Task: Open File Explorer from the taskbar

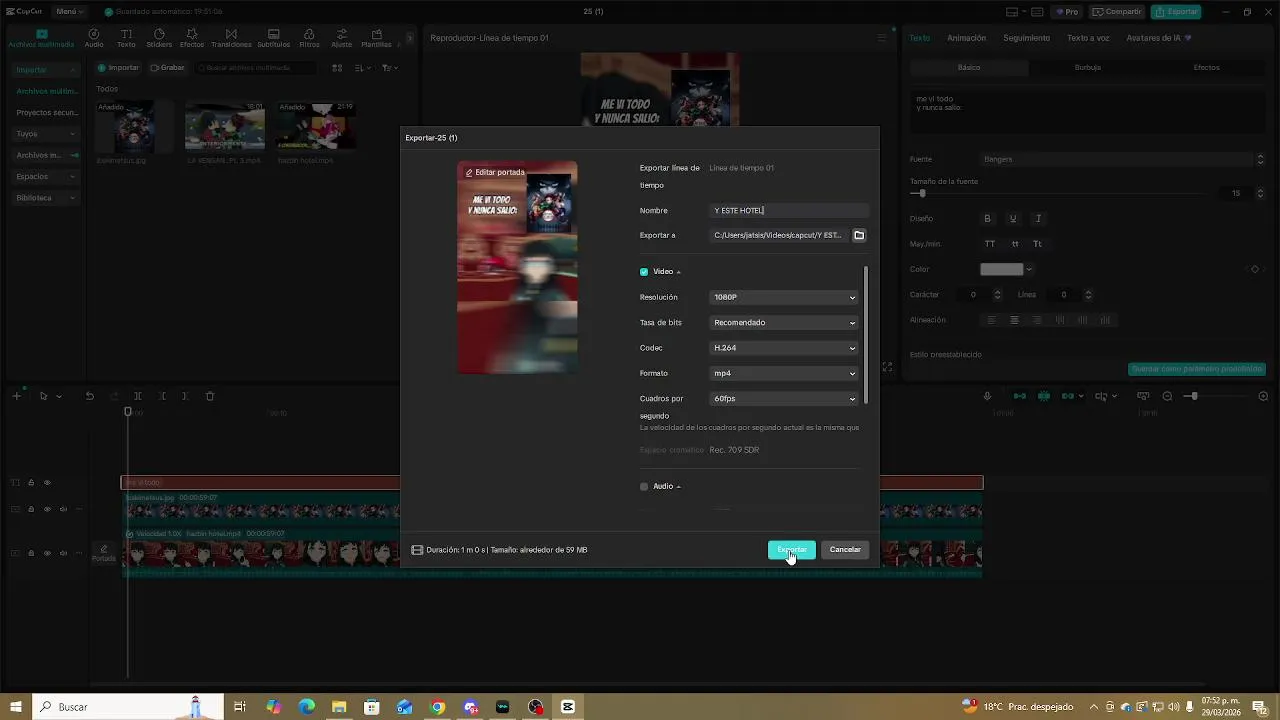Action: click(339, 707)
